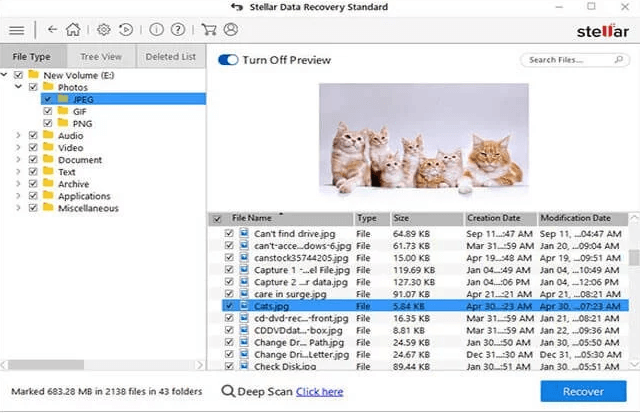Expand the Applications tree node
This screenshot has height=413, width=640.
coord(18,195)
